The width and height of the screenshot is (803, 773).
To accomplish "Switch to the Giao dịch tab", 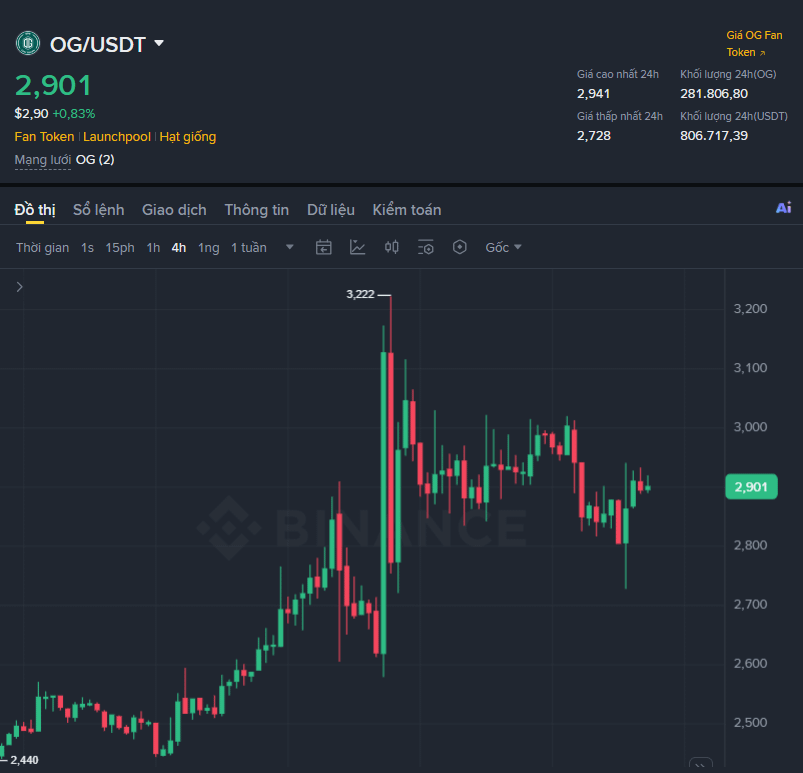I will point(174,210).
